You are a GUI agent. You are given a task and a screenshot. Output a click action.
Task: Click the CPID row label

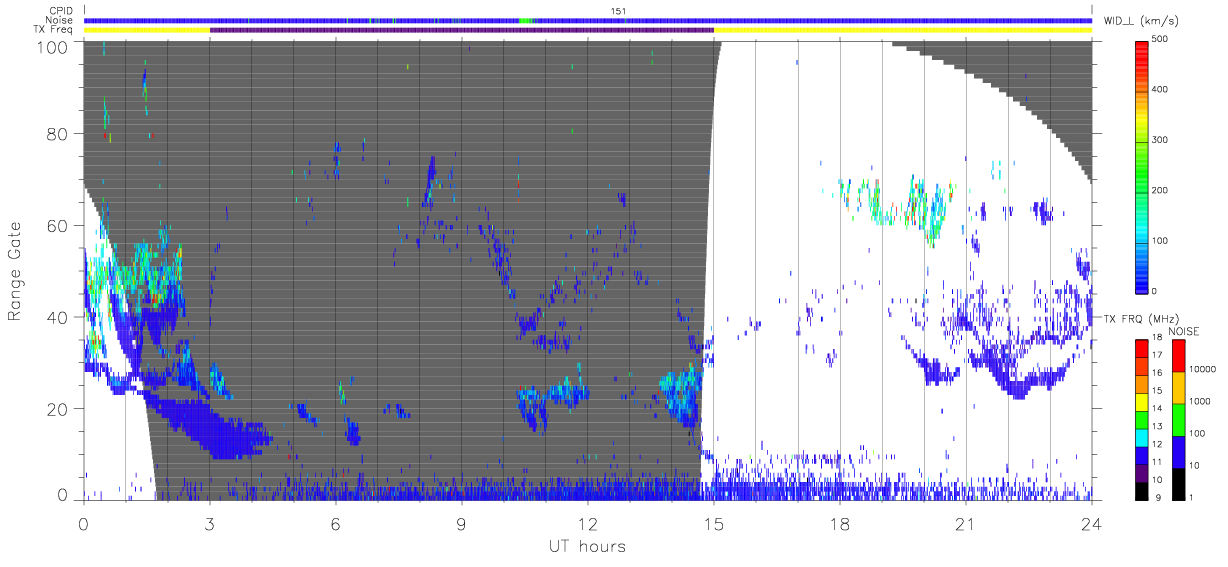(60, 11)
